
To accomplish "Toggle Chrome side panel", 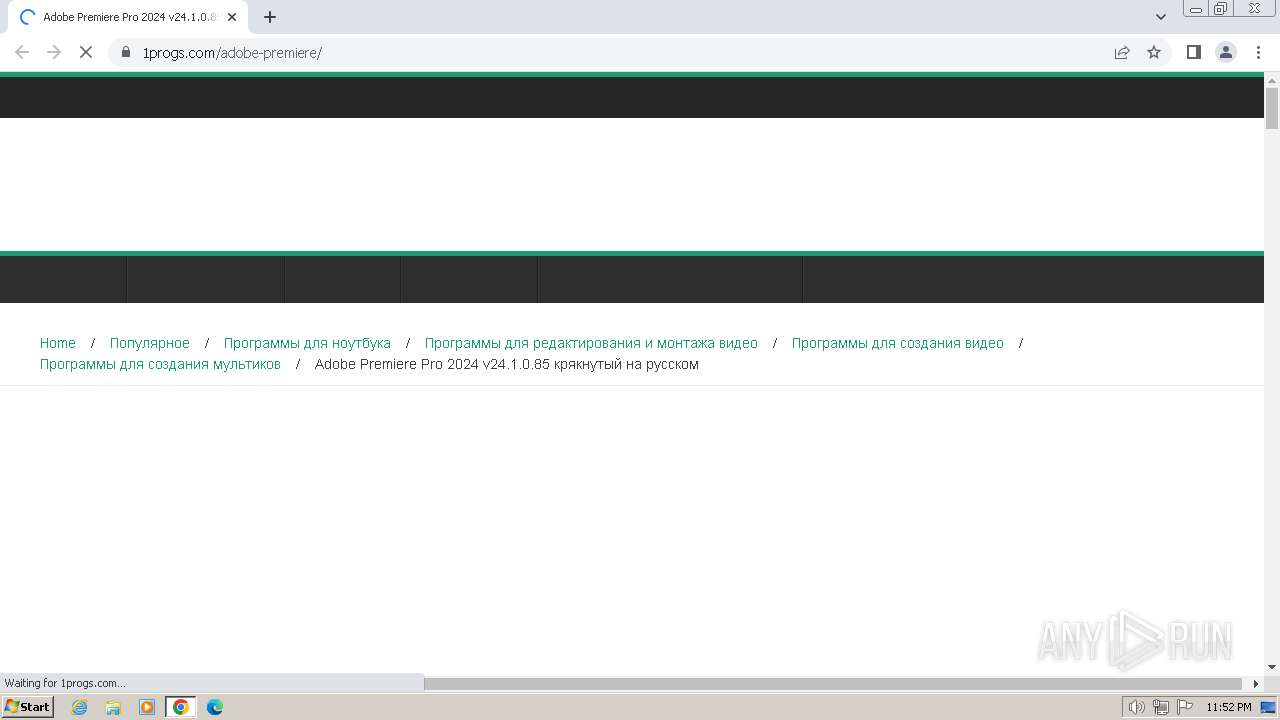I will pos(1193,52).
